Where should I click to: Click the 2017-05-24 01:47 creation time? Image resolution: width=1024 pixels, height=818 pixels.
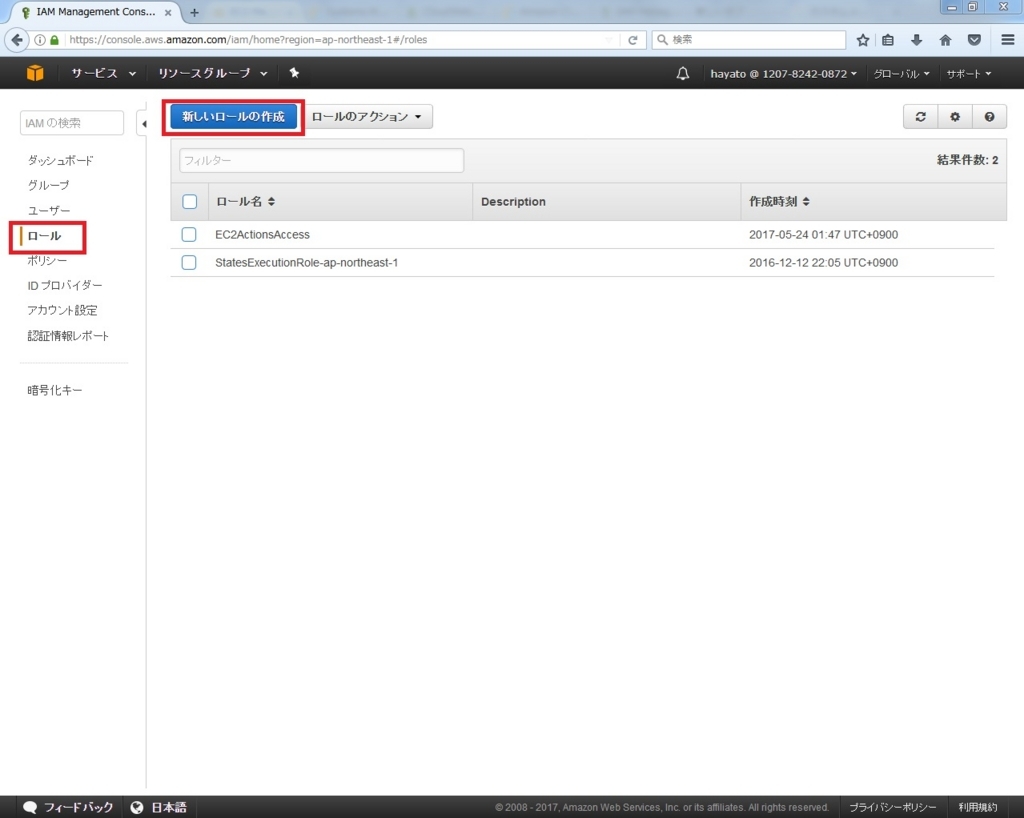[x=824, y=234]
